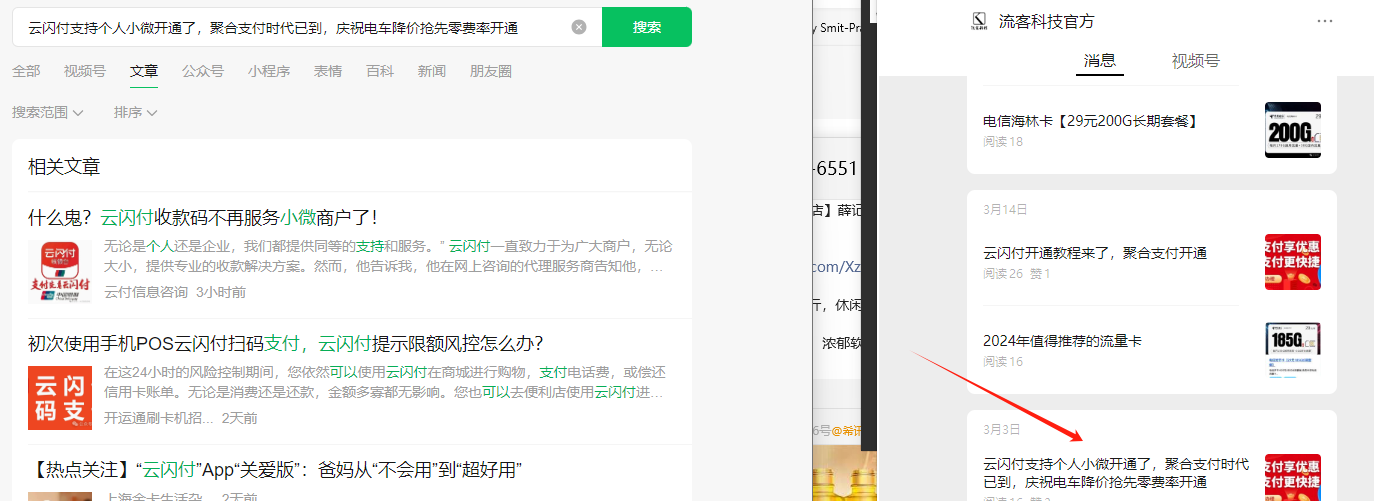Switch to 视频号 tab in account panel
This screenshot has width=1374, height=501.
click(1196, 60)
